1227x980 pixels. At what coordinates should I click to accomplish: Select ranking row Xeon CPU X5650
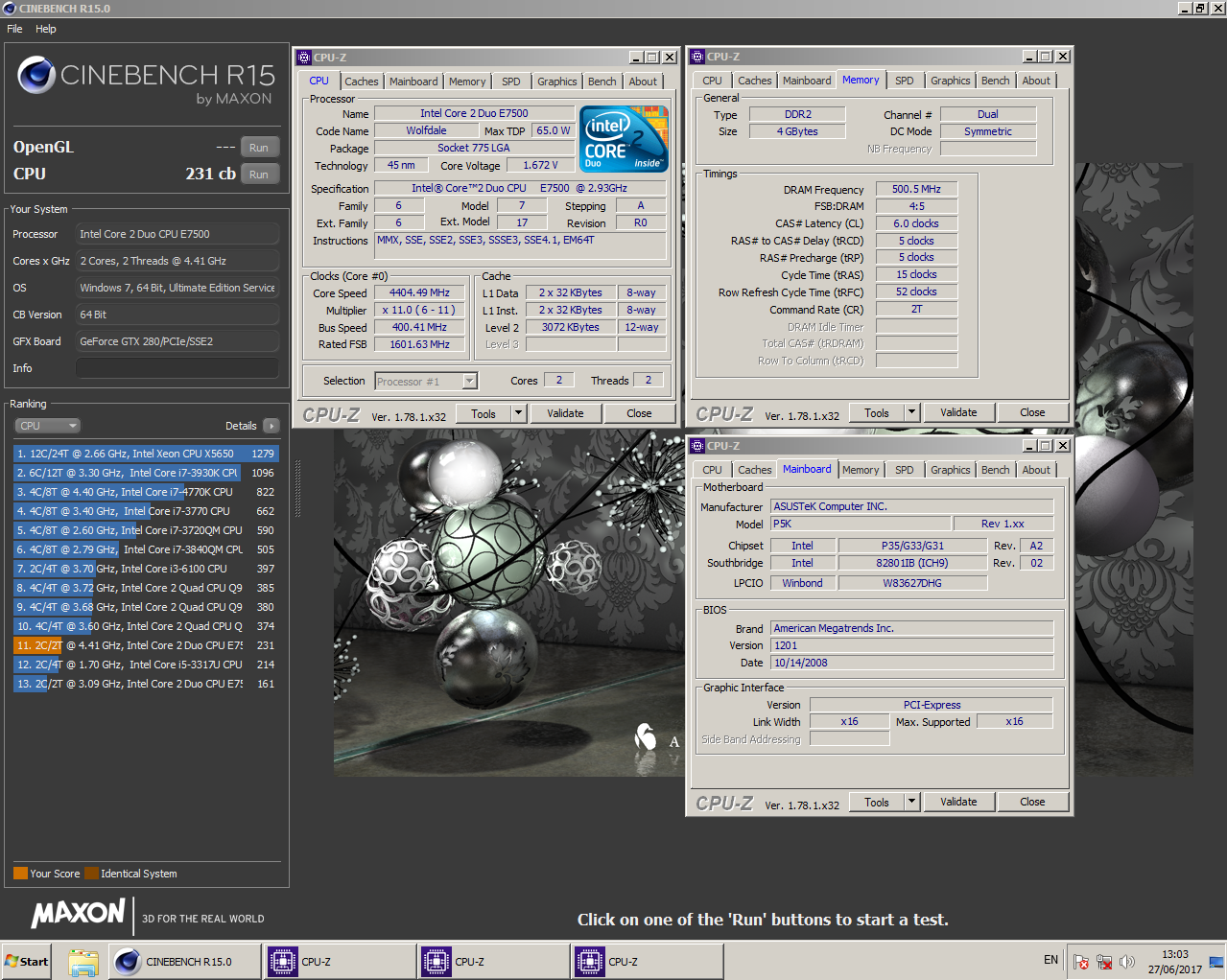coord(146,454)
